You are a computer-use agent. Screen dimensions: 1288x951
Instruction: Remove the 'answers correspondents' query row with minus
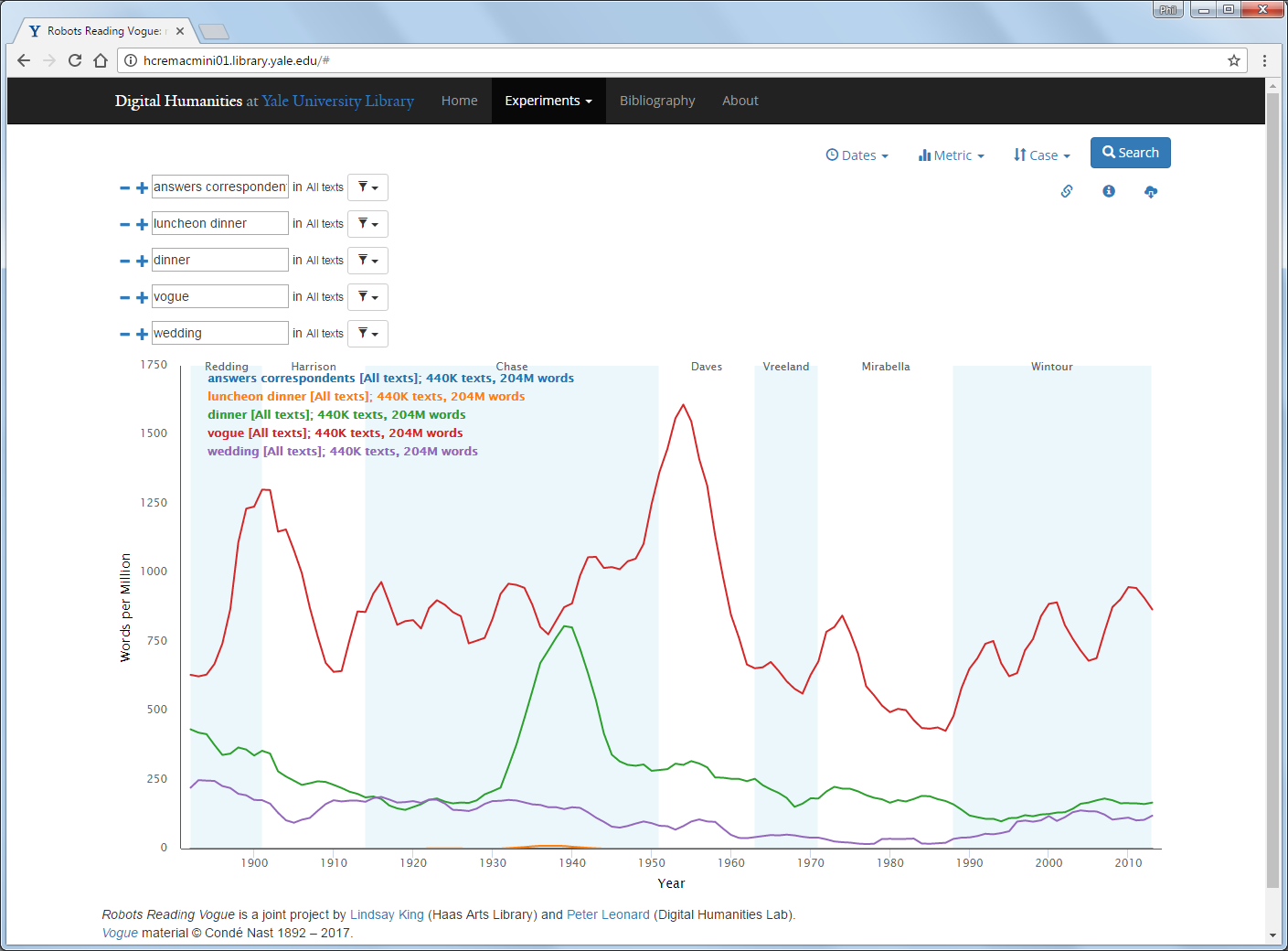click(124, 187)
